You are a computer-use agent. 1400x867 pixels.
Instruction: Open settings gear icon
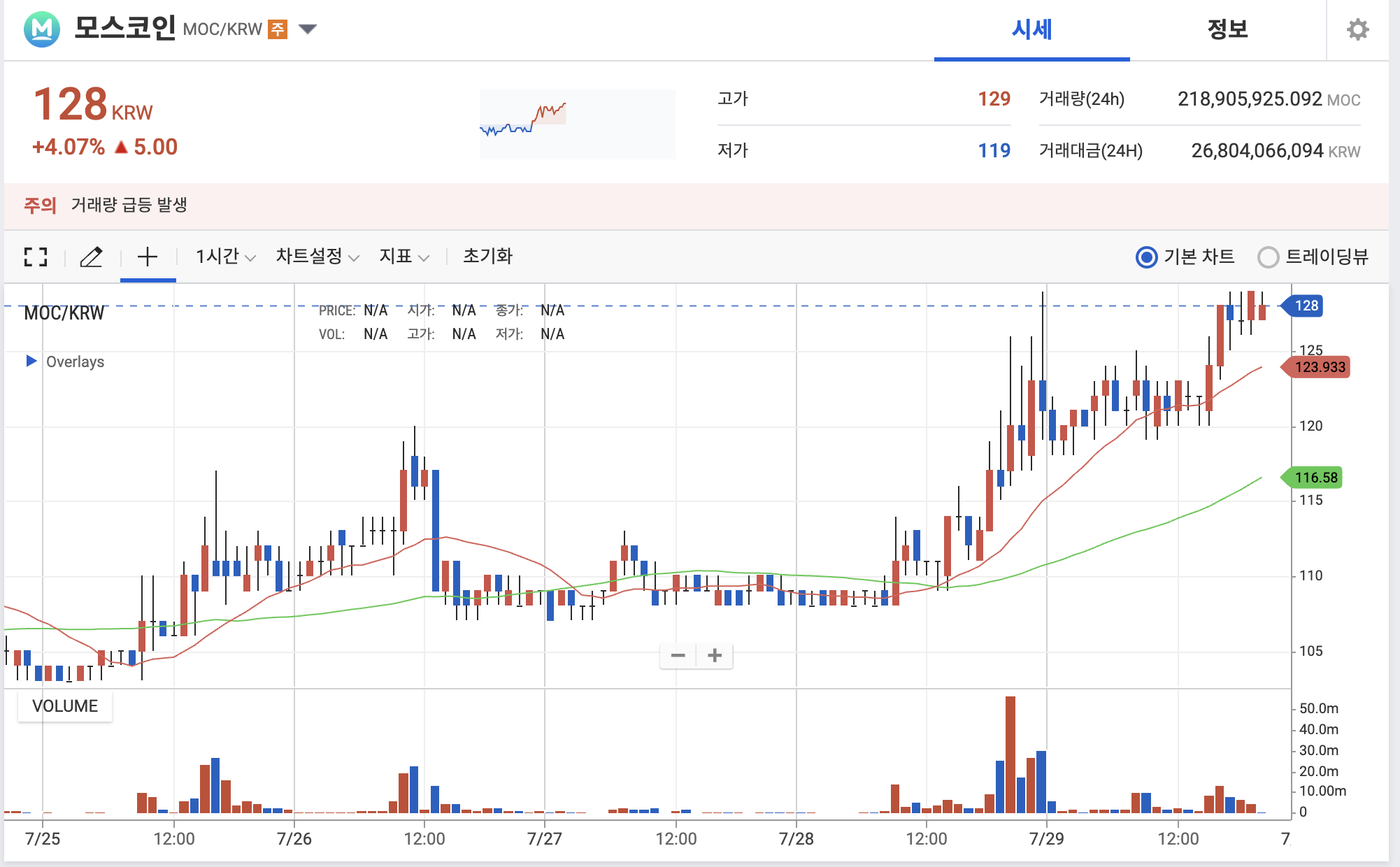click(x=1357, y=29)
